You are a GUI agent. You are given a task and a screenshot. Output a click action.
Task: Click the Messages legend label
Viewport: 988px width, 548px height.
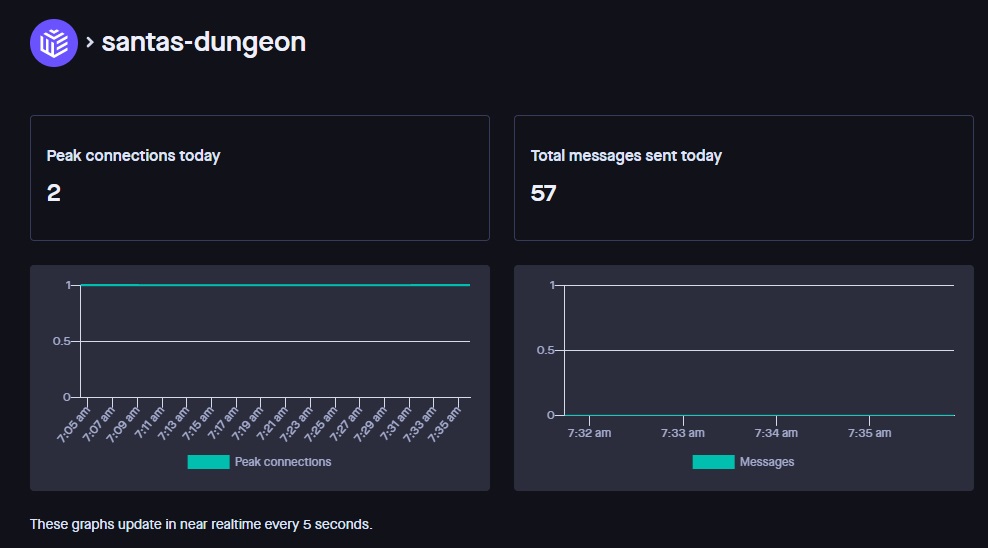coord(766,462)
